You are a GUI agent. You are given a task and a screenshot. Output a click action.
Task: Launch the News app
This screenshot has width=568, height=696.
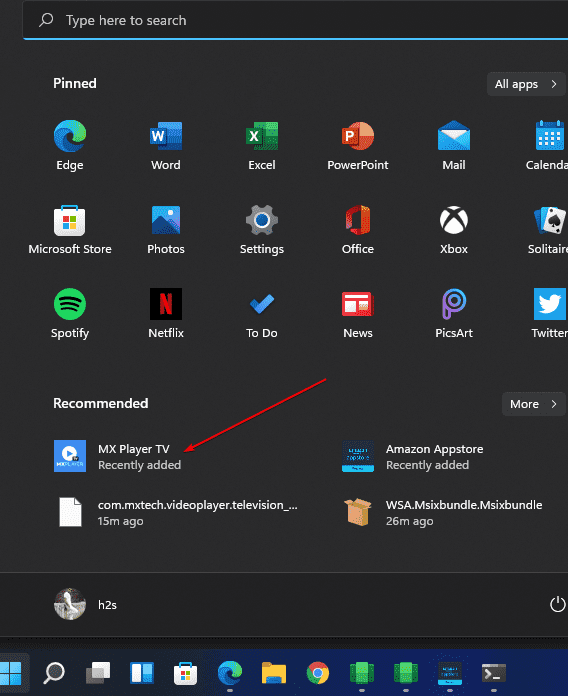(358, 313)
